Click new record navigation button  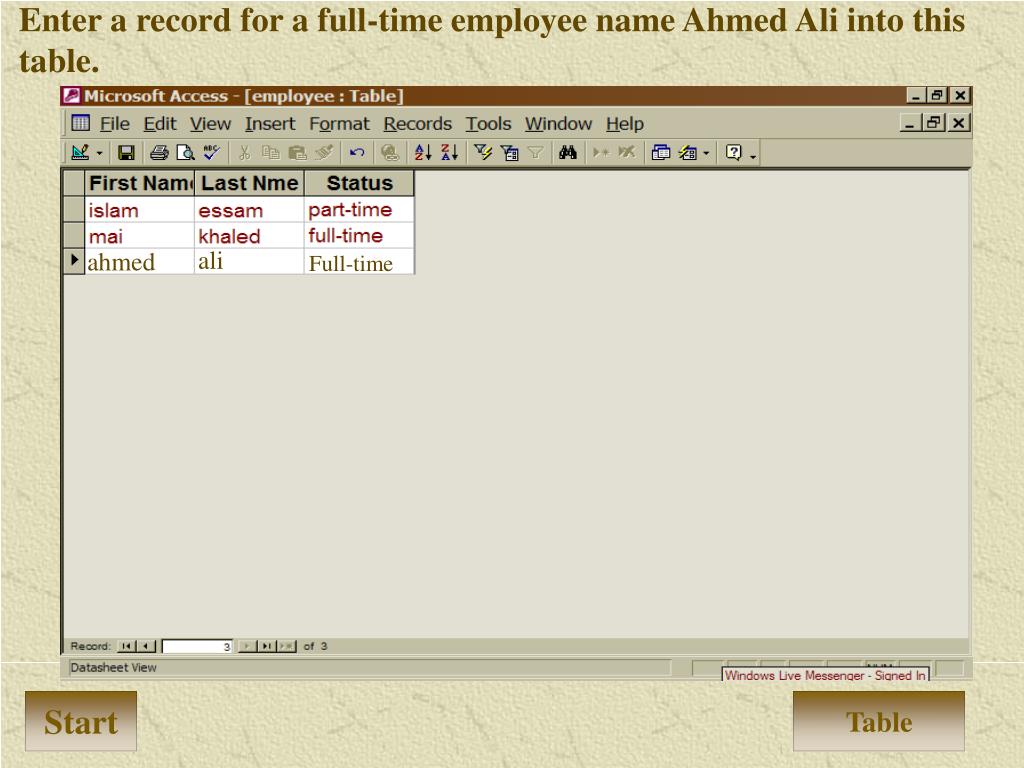tap(287, 646)
